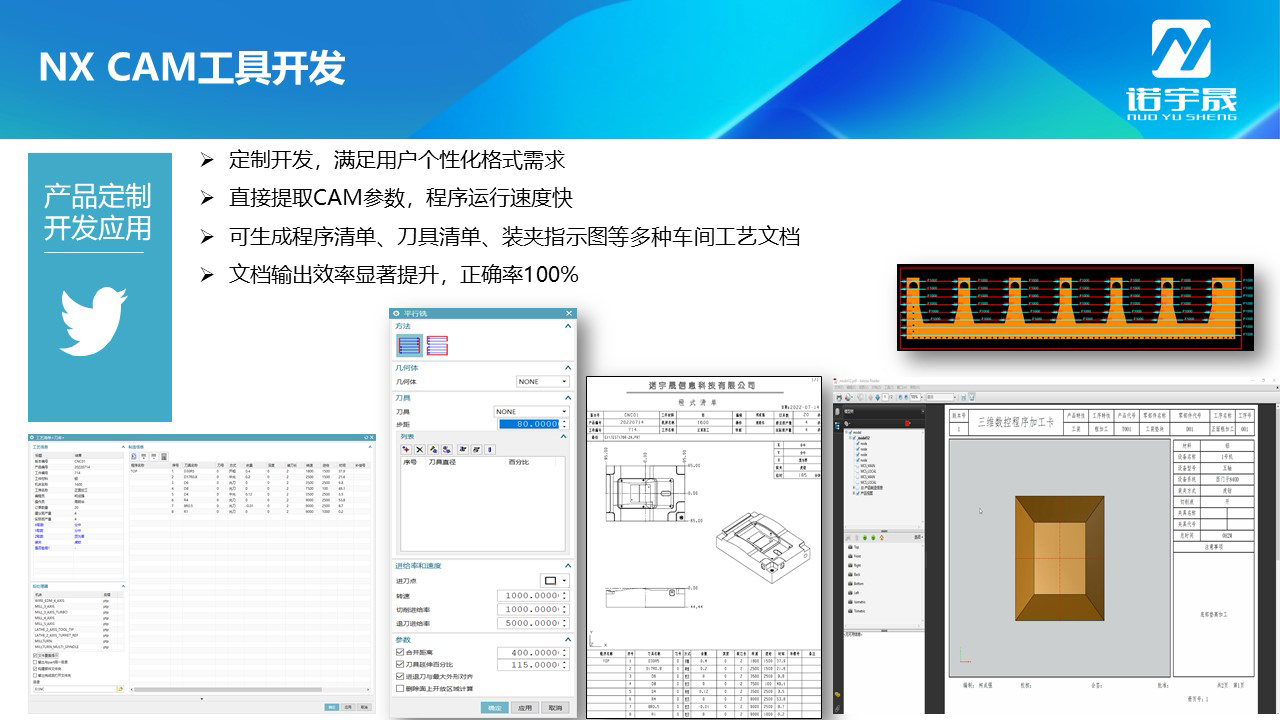Collapse the 几何体 section header chevron

(568, 368)
